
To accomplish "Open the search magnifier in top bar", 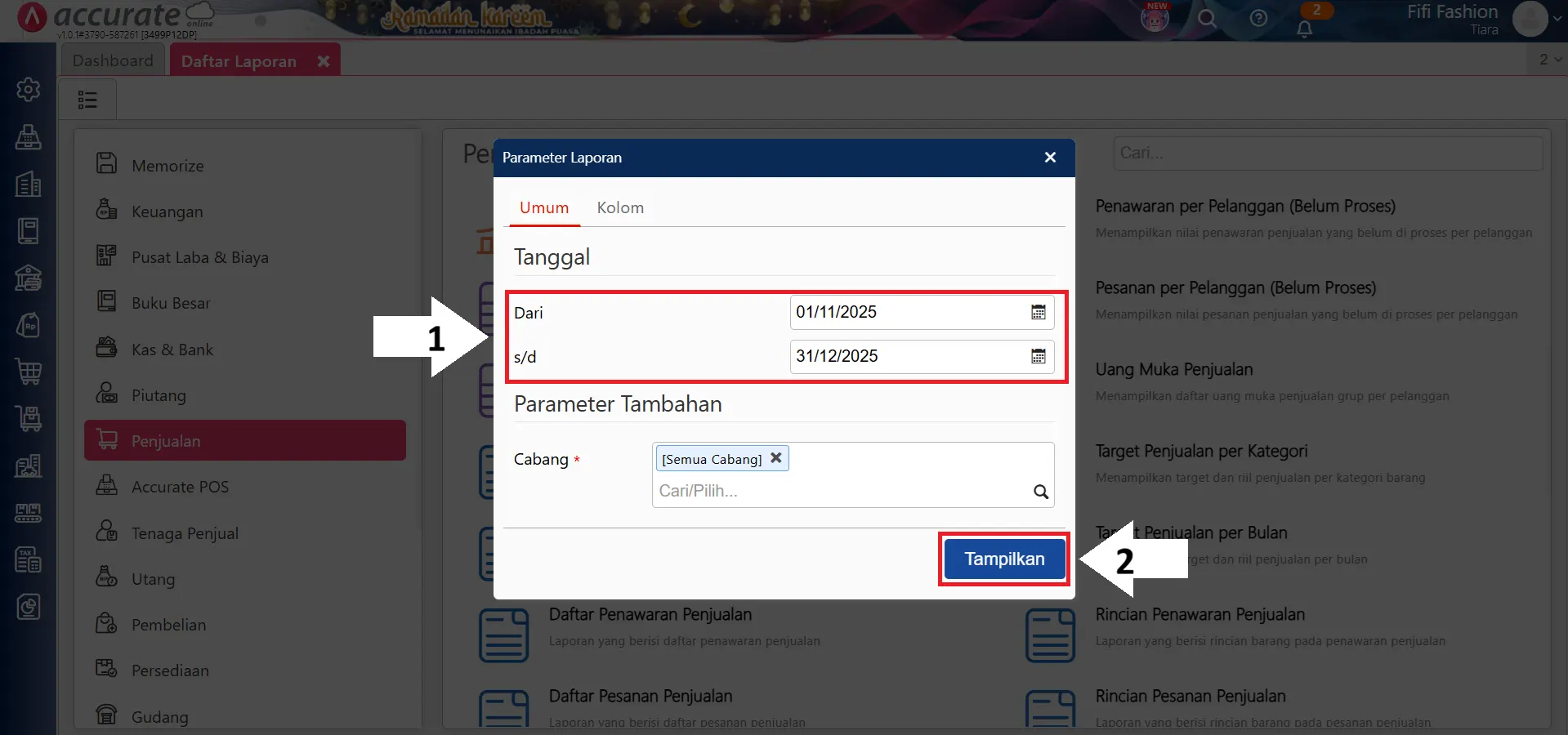I will pyautogui.click(x=1207, y=19).
